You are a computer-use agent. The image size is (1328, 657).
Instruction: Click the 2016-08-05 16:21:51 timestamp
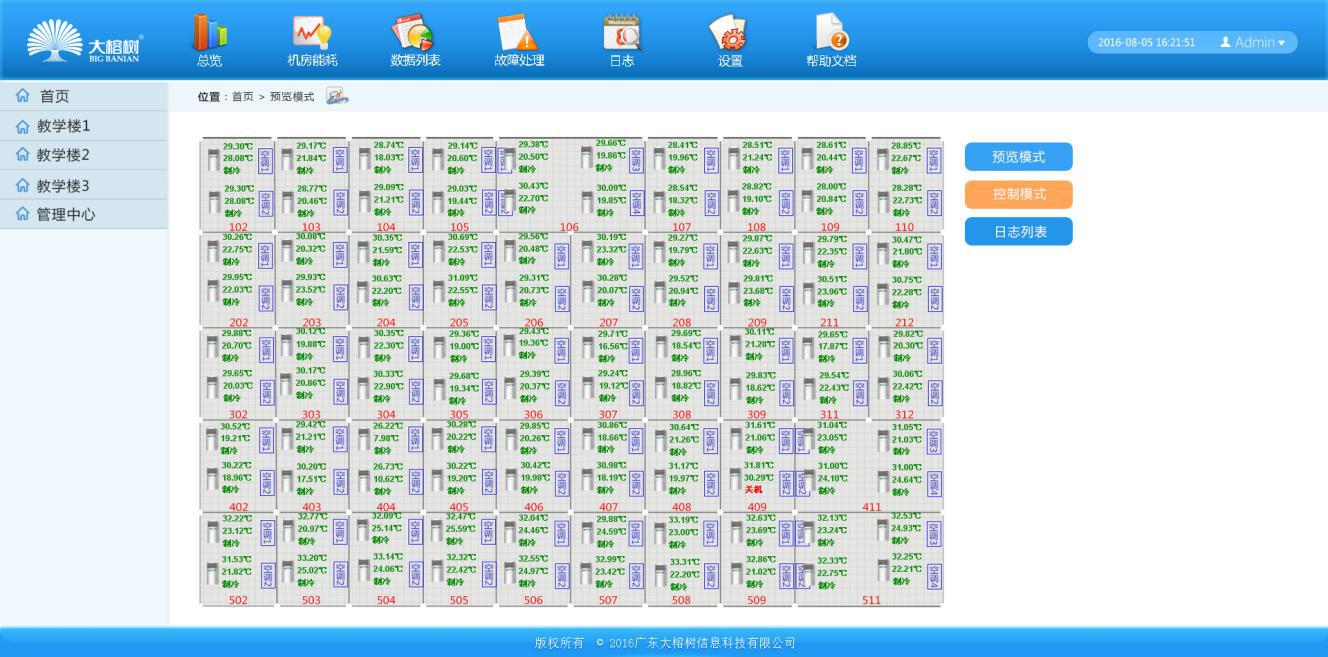pyautogui.click(x=1146, y=43)
